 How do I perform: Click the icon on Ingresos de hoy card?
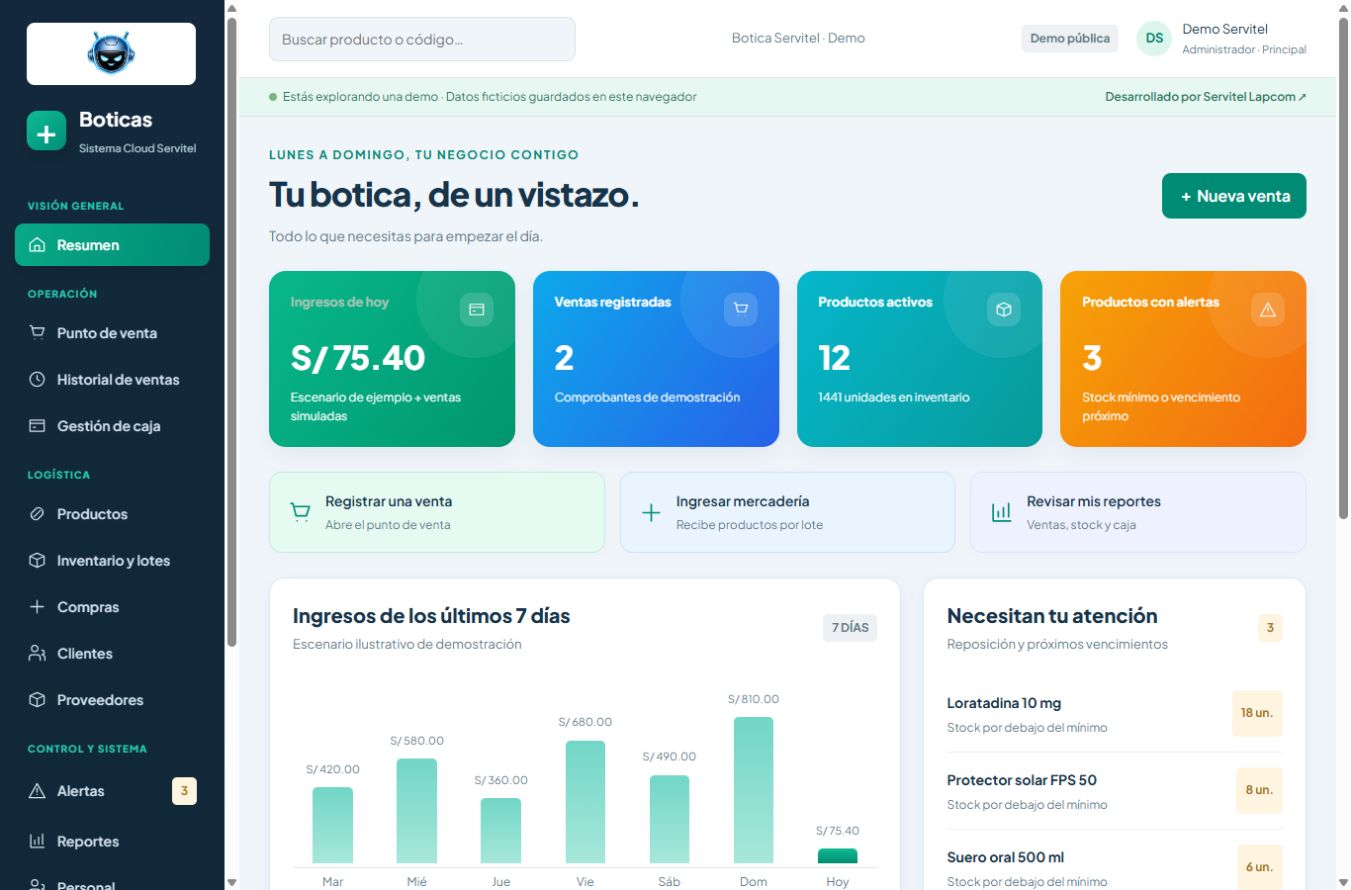tap(476, 310)
